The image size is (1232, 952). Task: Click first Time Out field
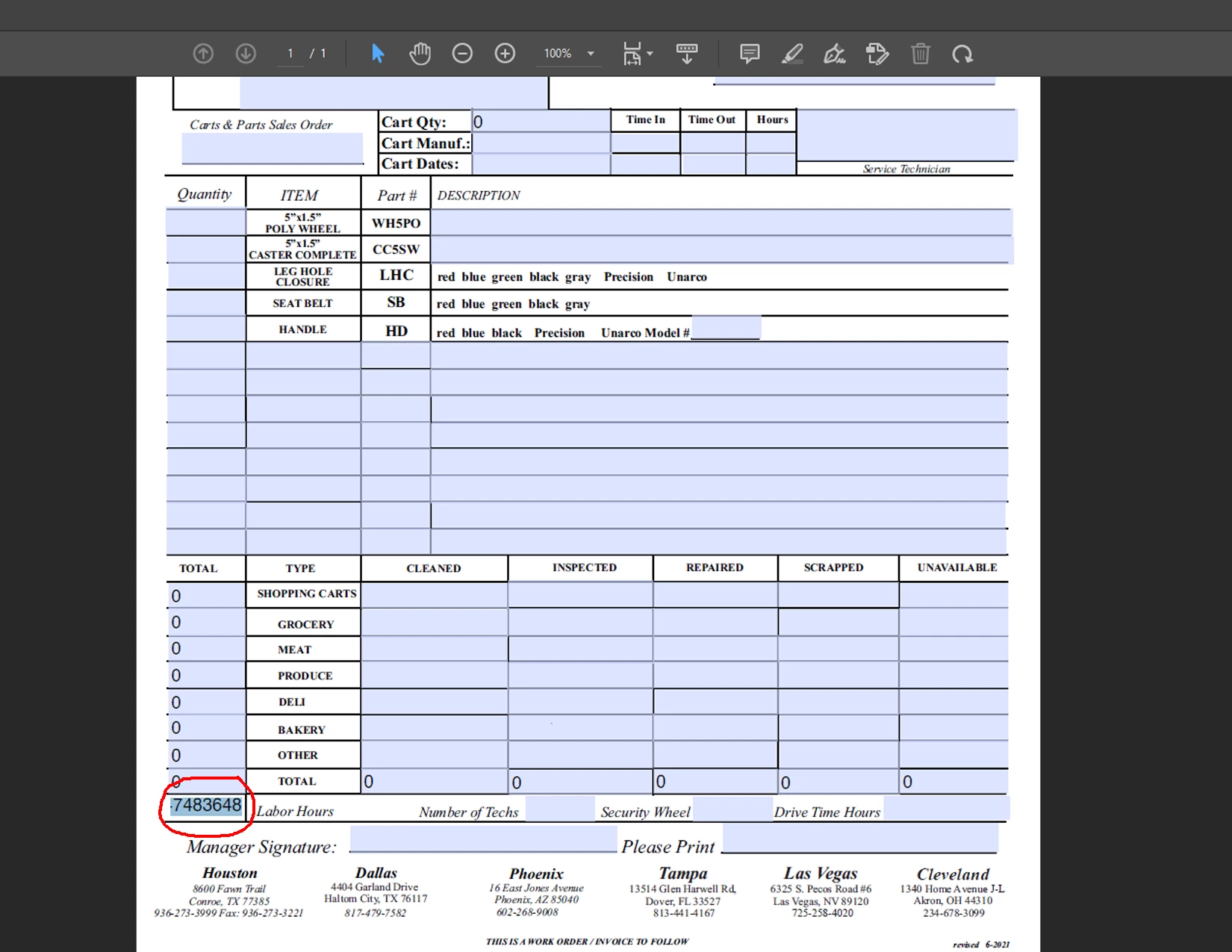coord(713,143)
